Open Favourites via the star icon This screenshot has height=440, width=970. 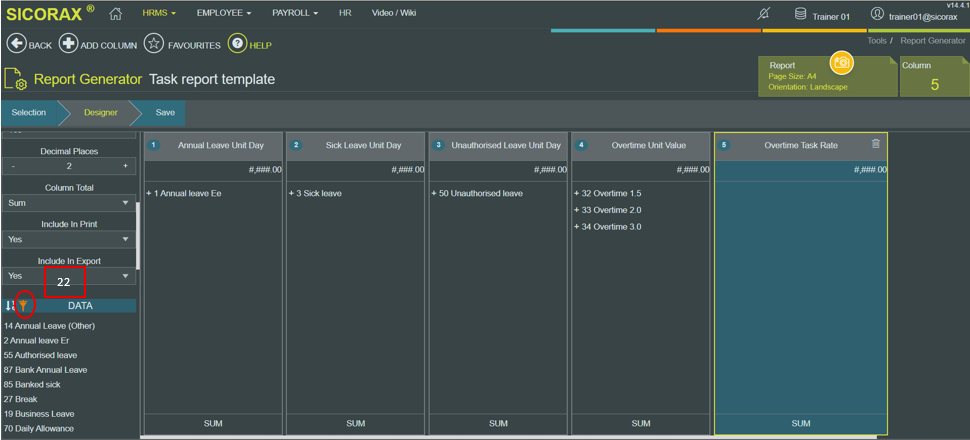coord(153,45)
